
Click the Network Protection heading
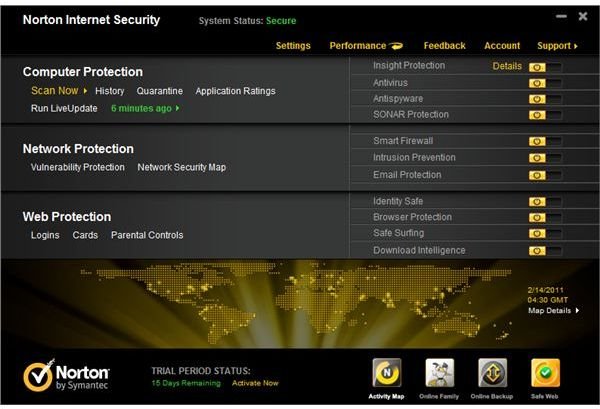(78, 149)
